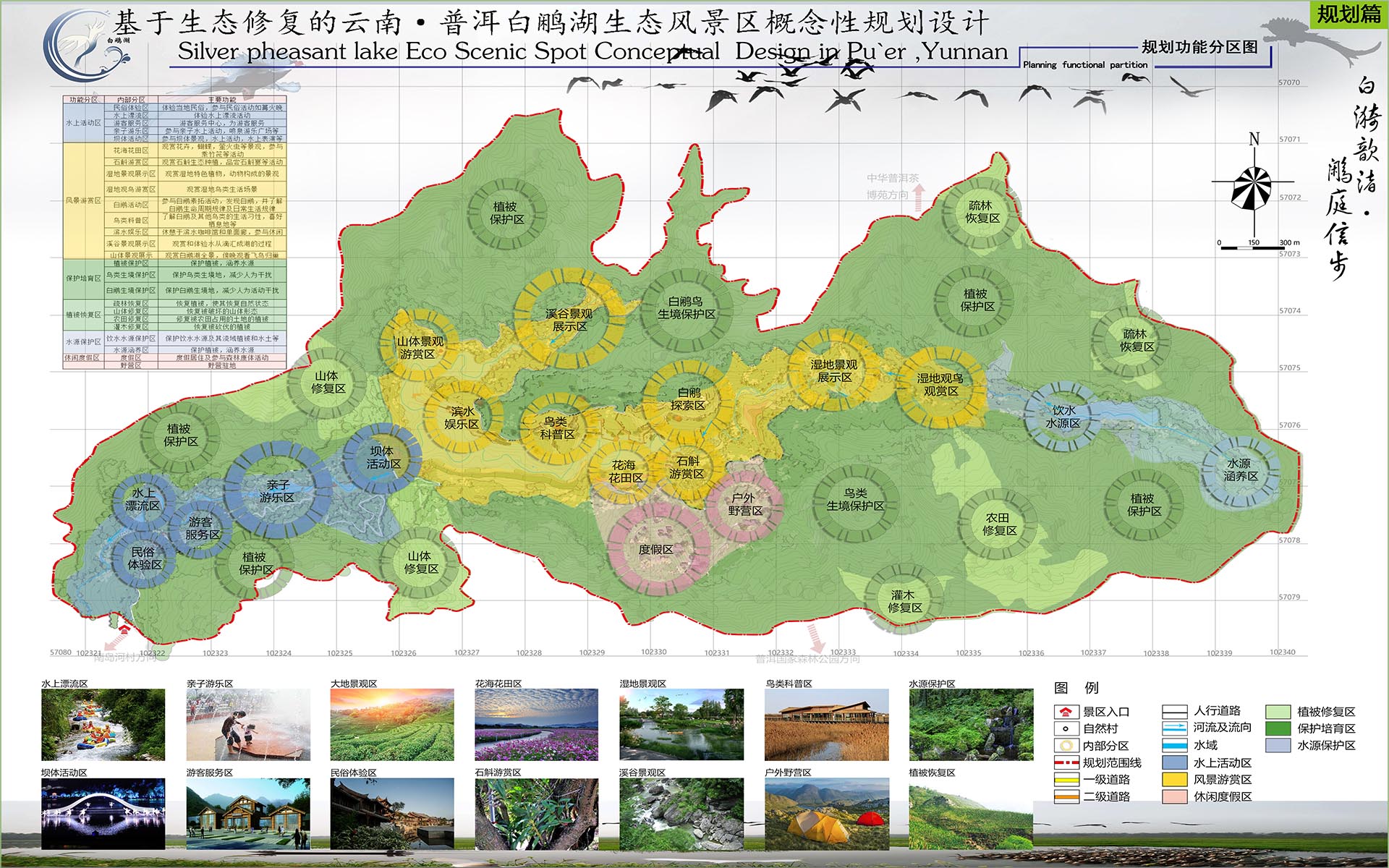
Task: Open the 游客服务区 lodge photo thumbnail
Action: pyautogui.click(x=248, y=814)
